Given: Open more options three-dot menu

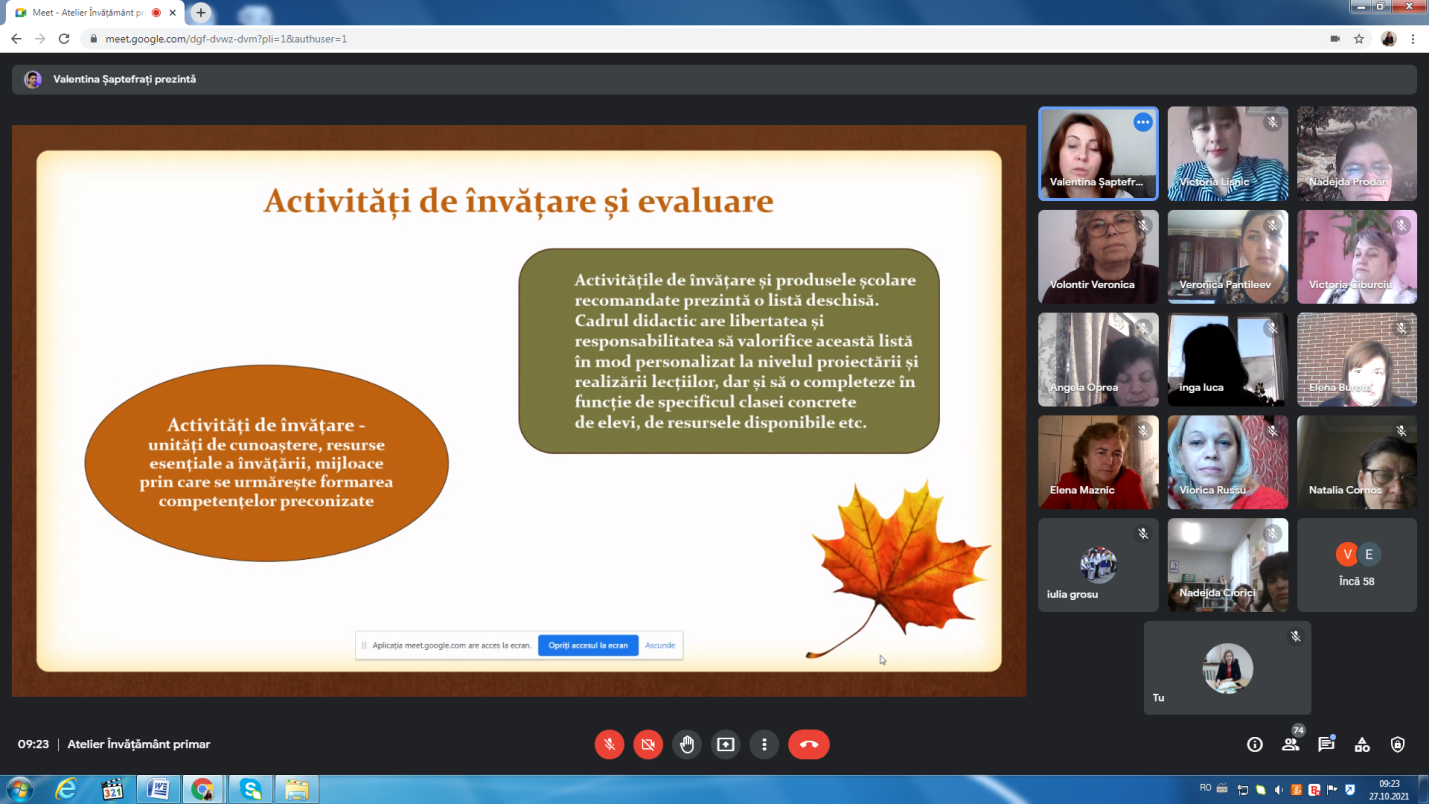Looking at the screenshot, I should tap(764, 744).
